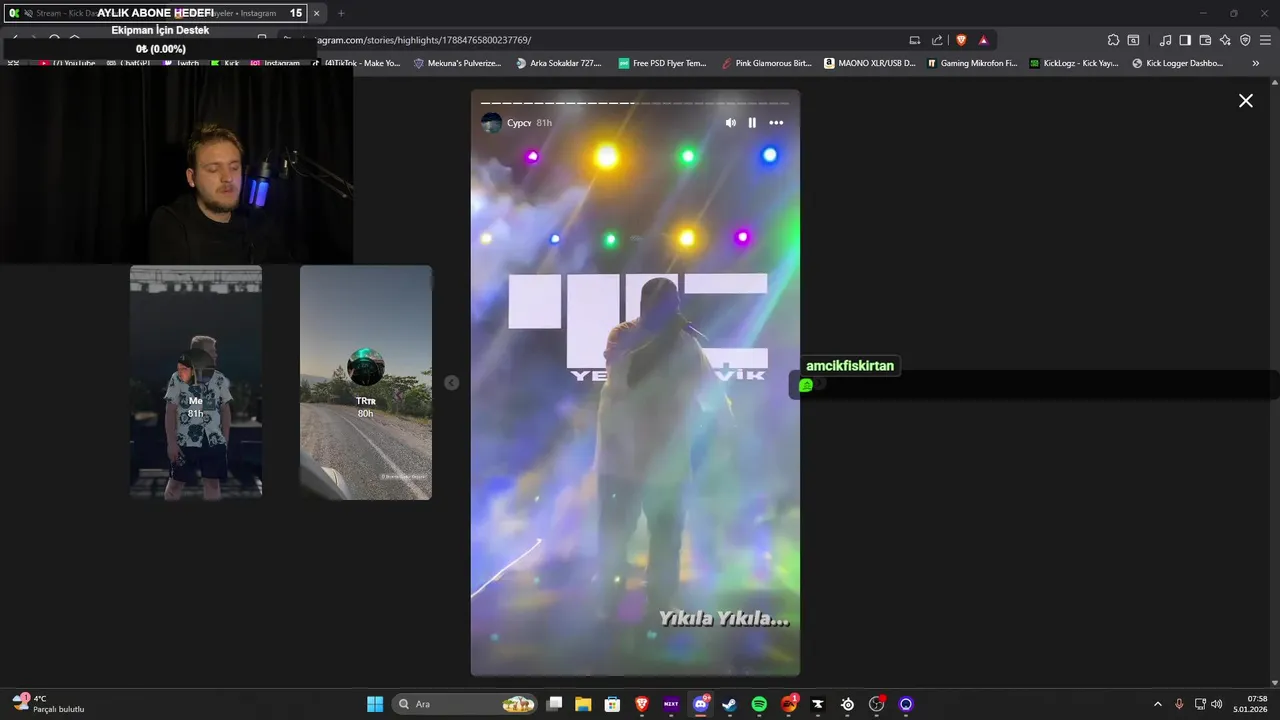This screenshot has width=1280, height=720.
Task: Open the 'Free PSD Flyer Tem...' bookmark
Action: (x=662, y=63)
